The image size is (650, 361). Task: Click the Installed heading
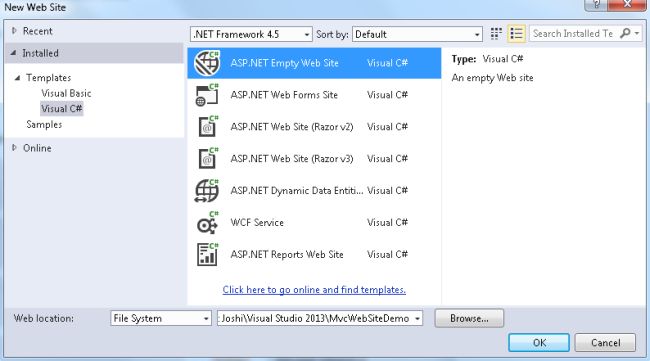[x=40, y=53]
